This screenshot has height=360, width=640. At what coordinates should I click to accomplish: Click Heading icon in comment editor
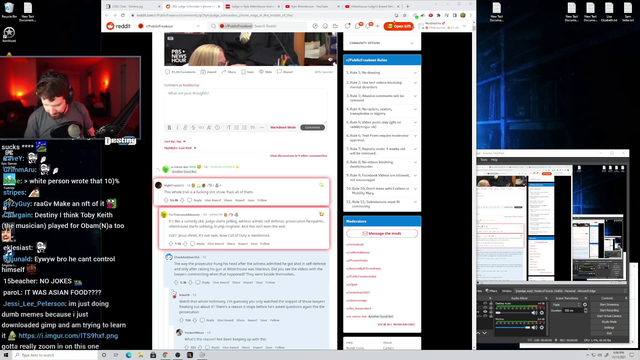pyautogui.click(x=229, y=128)
